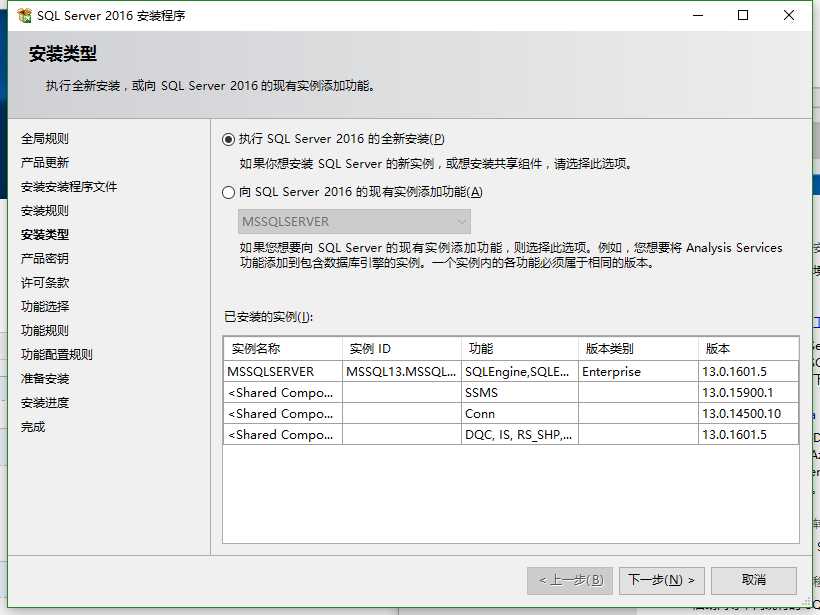Click the SQLEngine,SQLE... feature cell

point(520,372)
